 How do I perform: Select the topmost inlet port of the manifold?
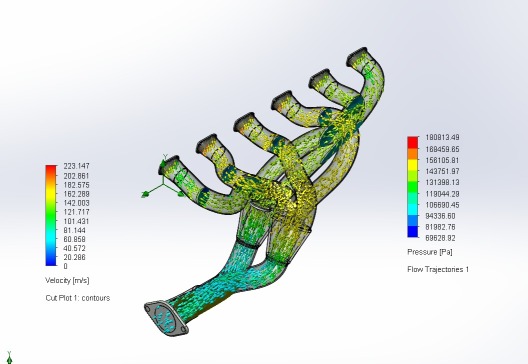[358, 56]
